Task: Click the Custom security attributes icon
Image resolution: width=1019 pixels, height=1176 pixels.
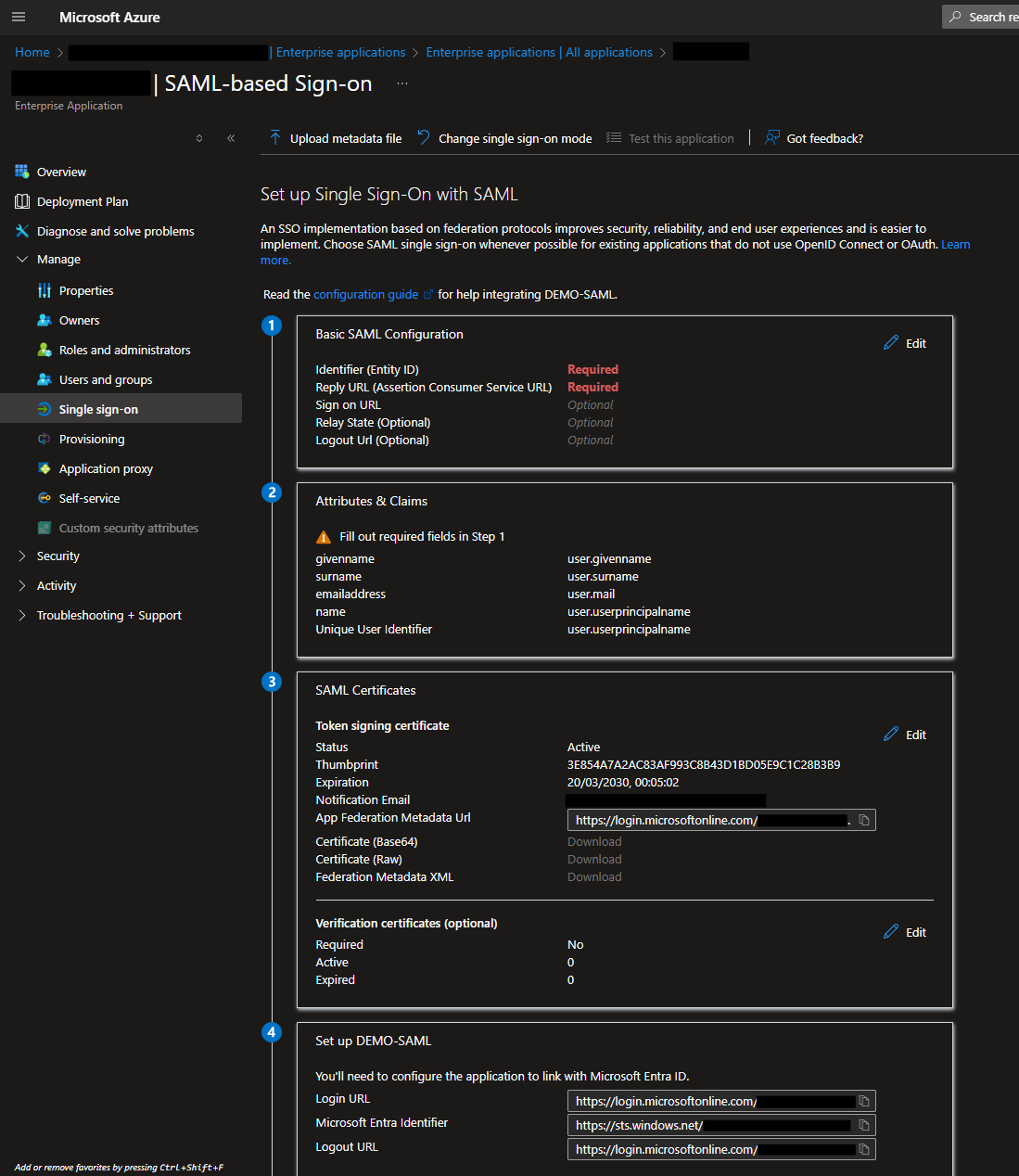Action: [45, 528]
